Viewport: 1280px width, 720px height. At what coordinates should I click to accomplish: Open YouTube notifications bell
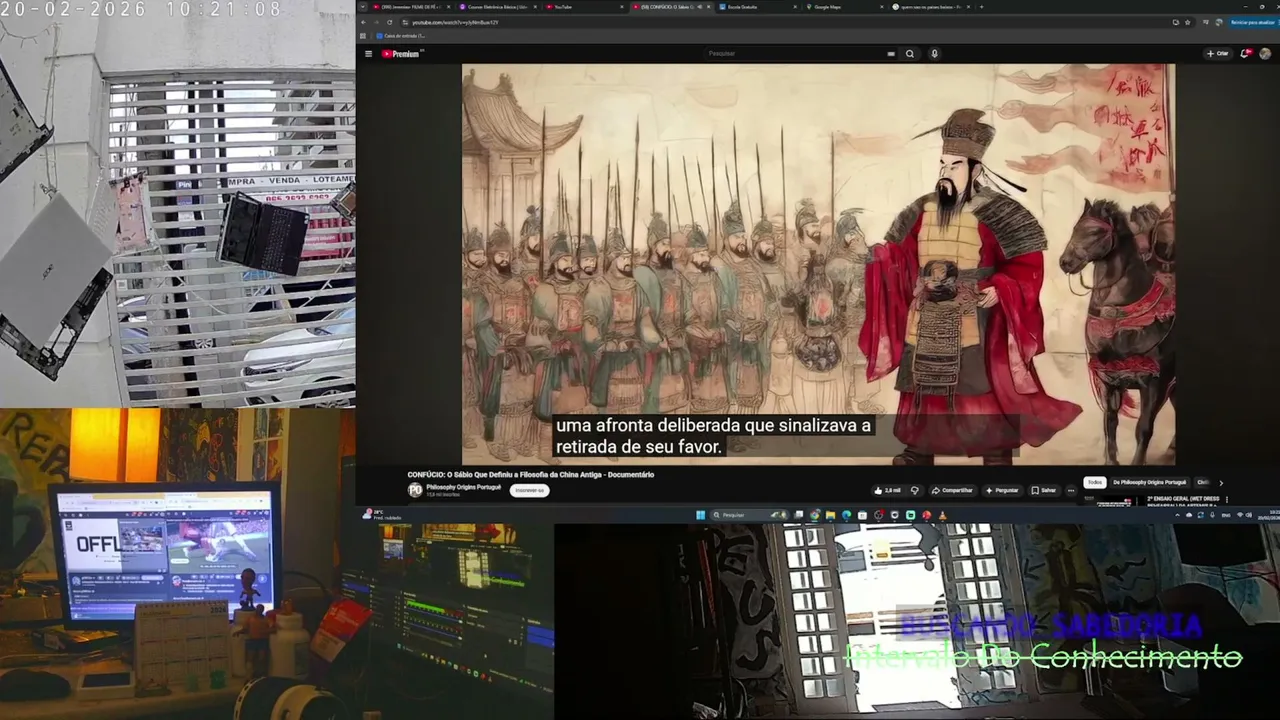1246,54
